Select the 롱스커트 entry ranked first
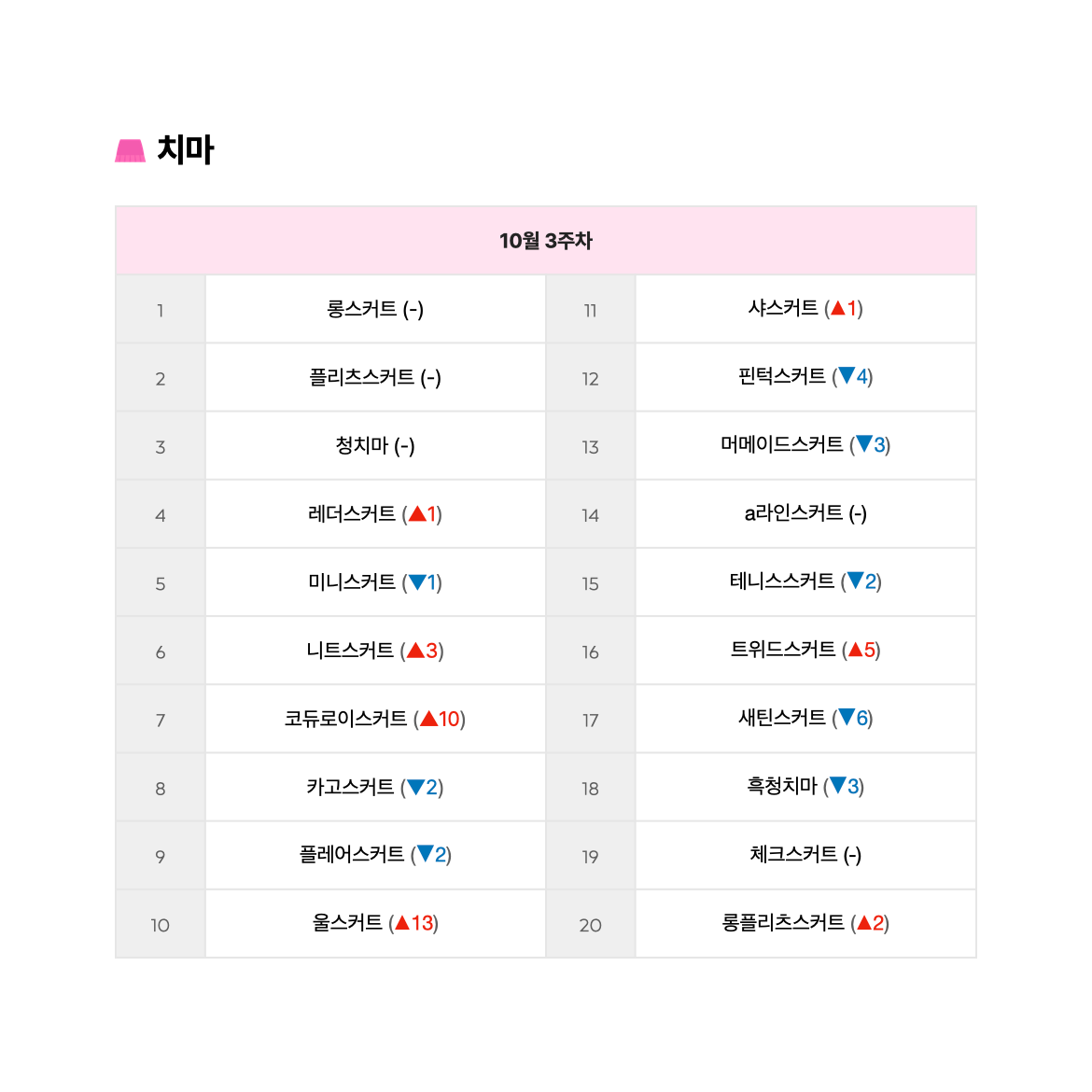1092x1092 pixels. click(375, 309)
